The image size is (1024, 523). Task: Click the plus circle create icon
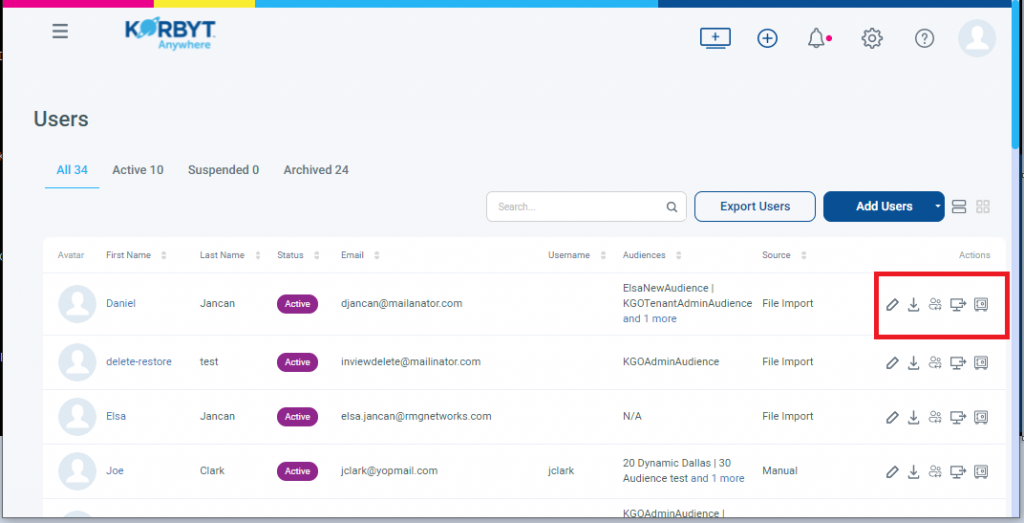(x=767, y=38)
